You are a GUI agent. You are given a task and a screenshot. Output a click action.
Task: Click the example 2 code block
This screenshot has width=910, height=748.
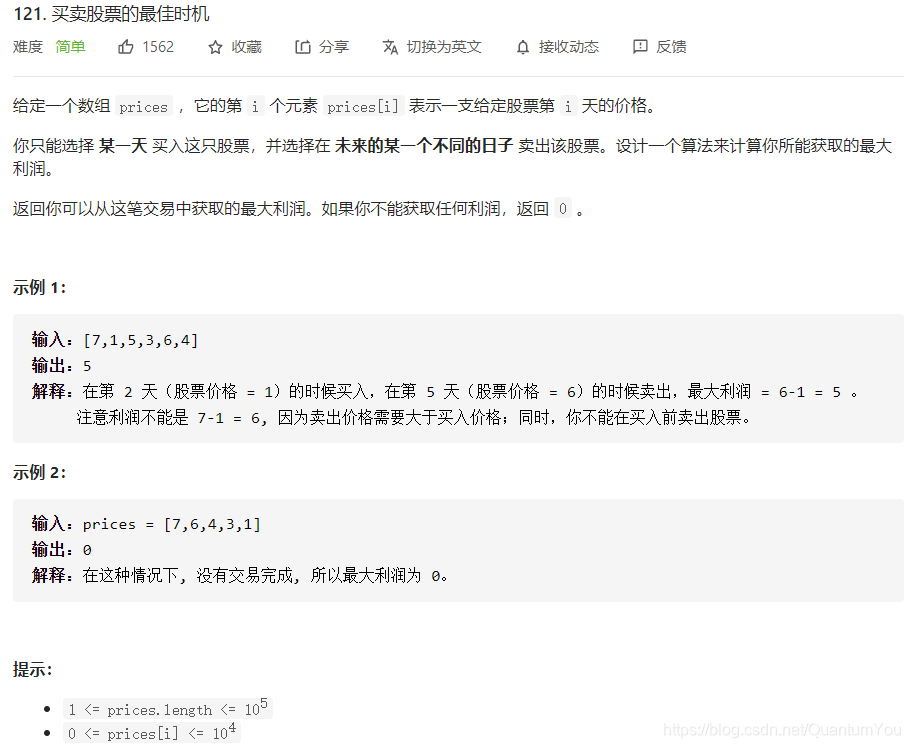458,550
